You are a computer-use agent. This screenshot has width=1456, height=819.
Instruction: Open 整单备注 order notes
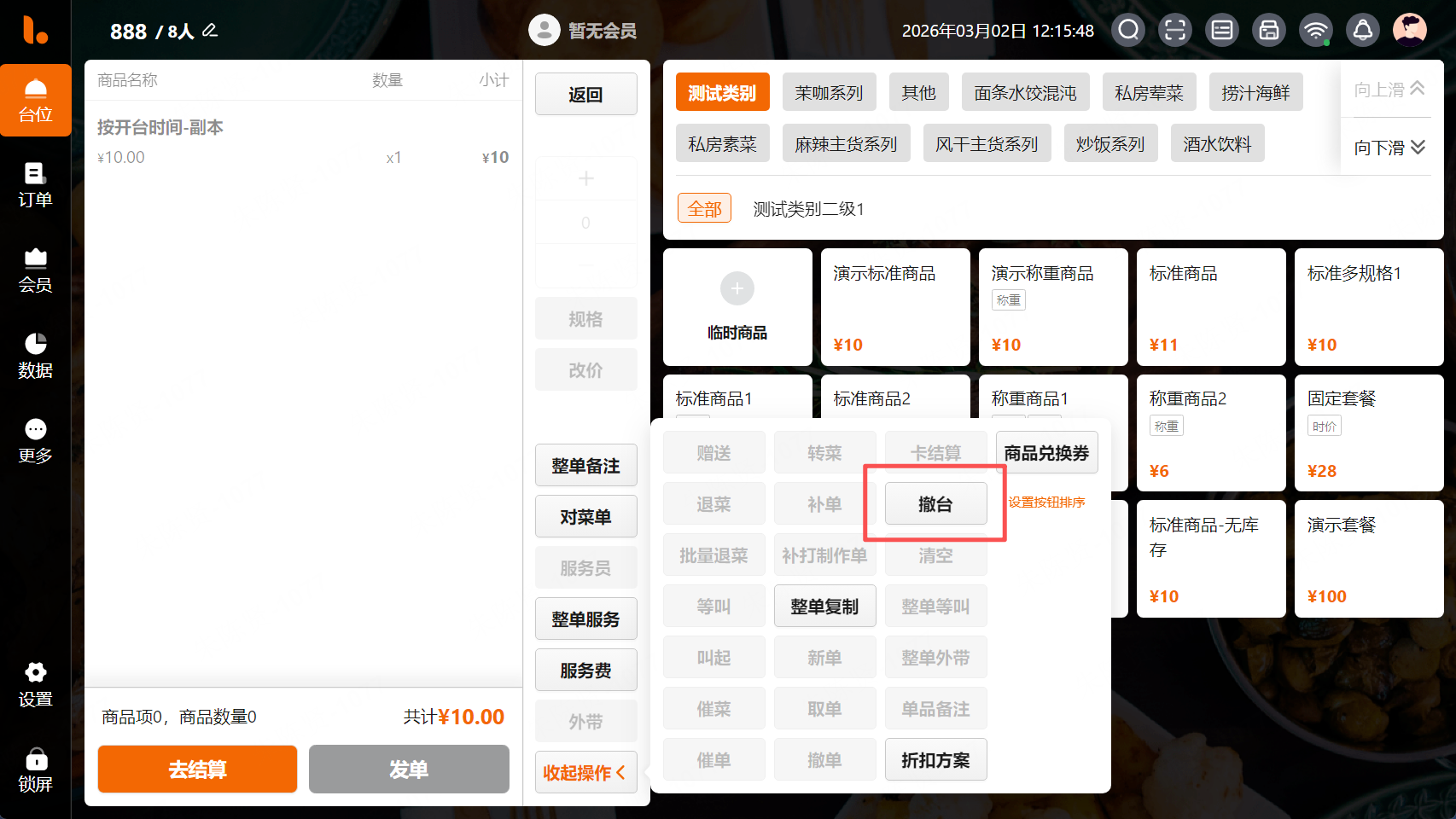(585, 465)
